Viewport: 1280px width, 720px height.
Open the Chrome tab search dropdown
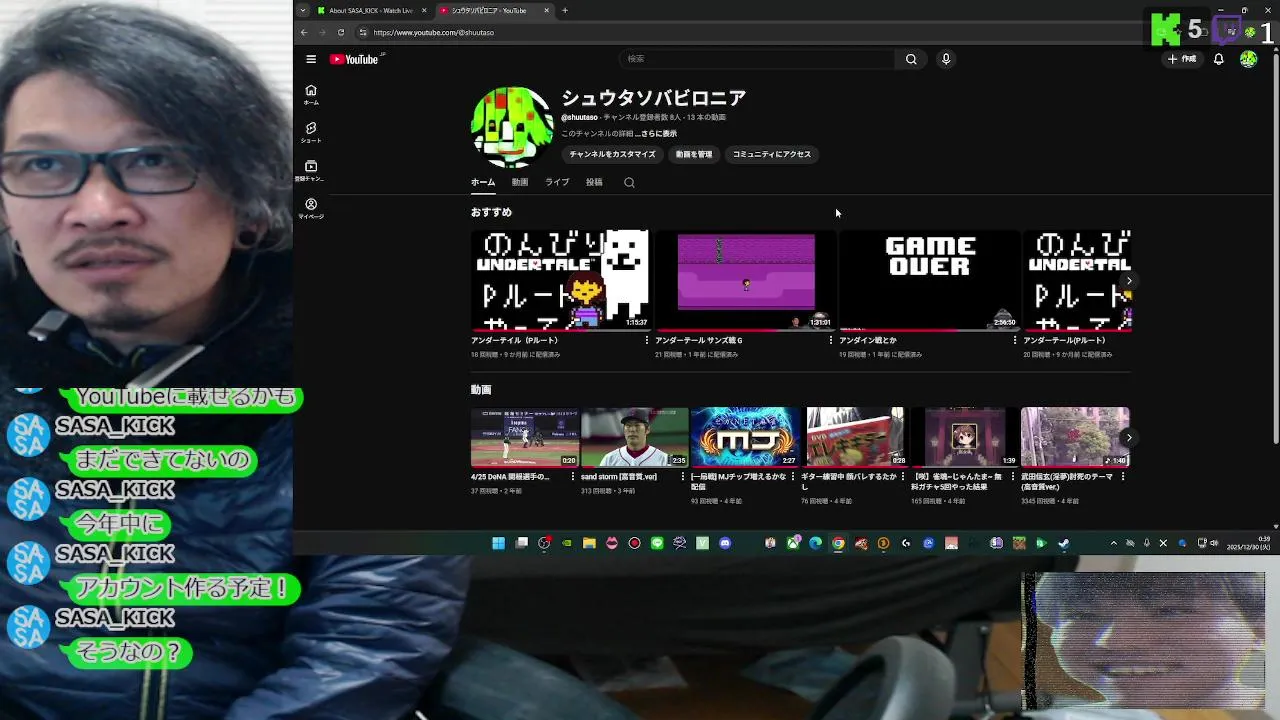coord(303,10)
